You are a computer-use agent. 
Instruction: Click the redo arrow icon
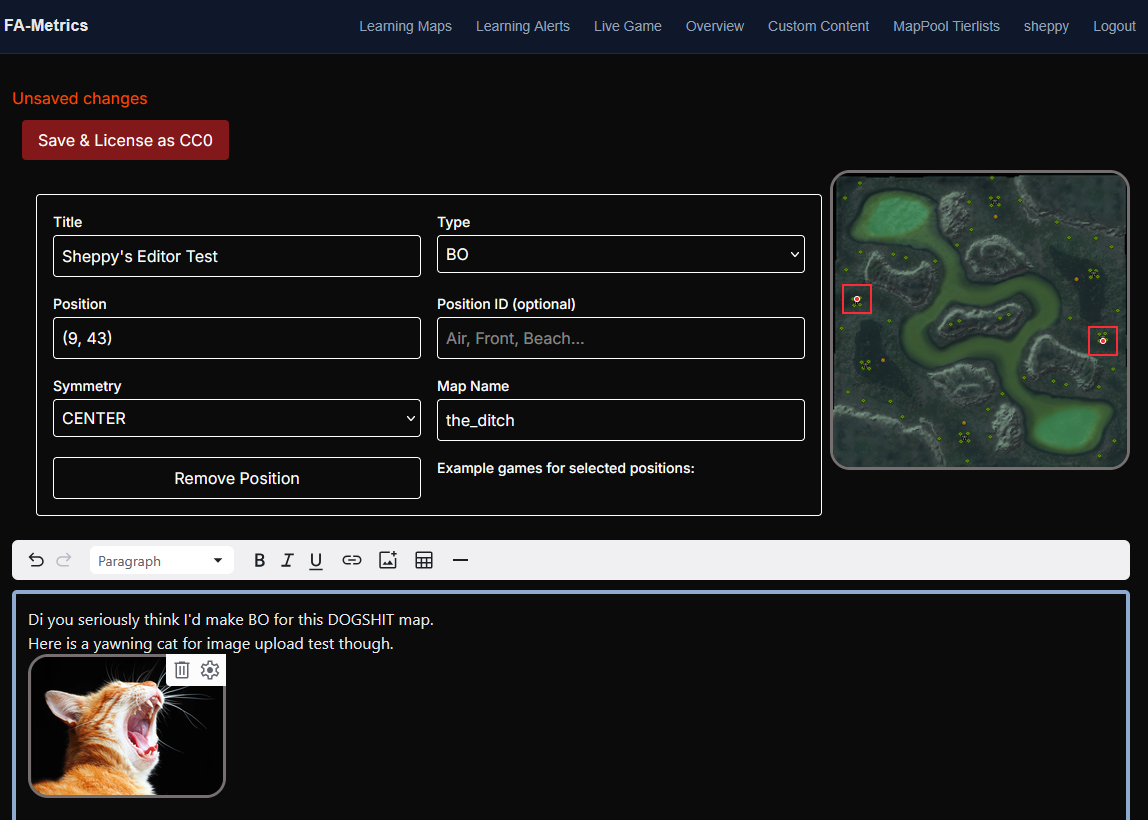pos(64,561)
